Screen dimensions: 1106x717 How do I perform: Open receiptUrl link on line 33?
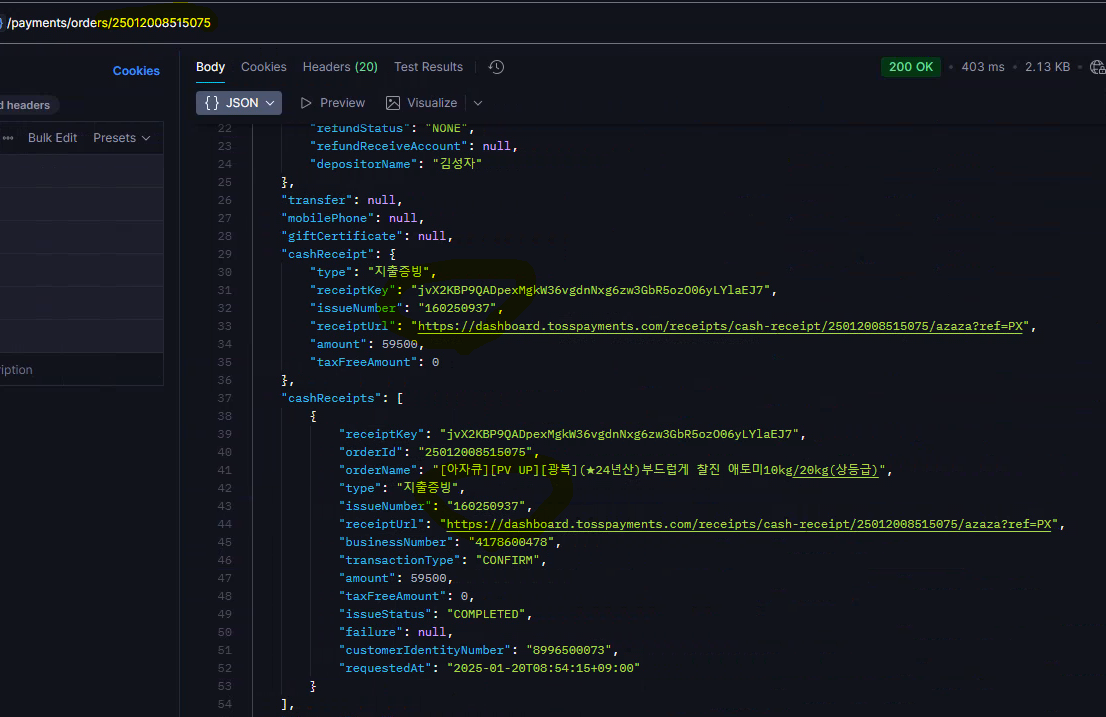click(x=720, y=326)
